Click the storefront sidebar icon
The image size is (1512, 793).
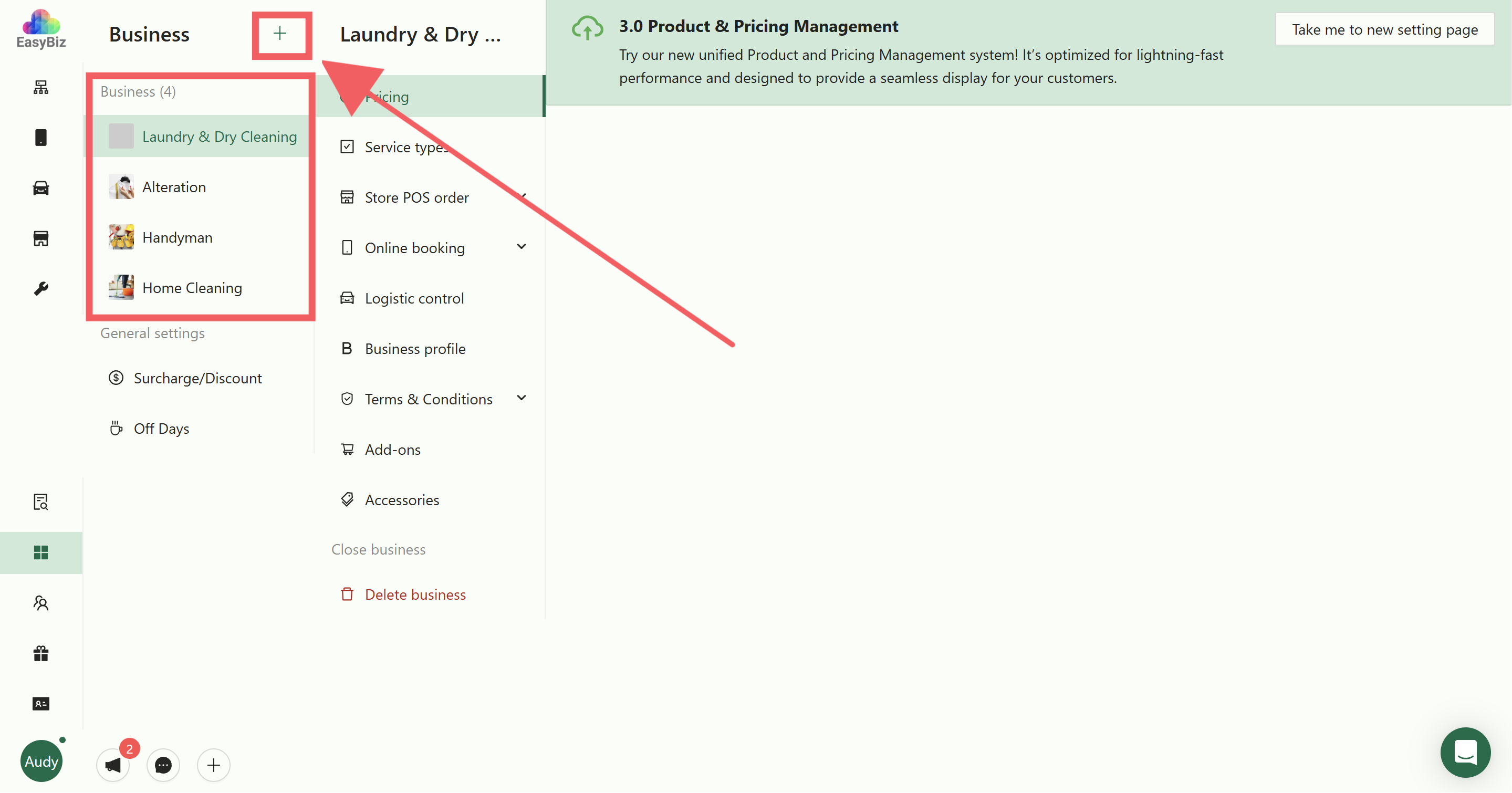pos(40,238)
